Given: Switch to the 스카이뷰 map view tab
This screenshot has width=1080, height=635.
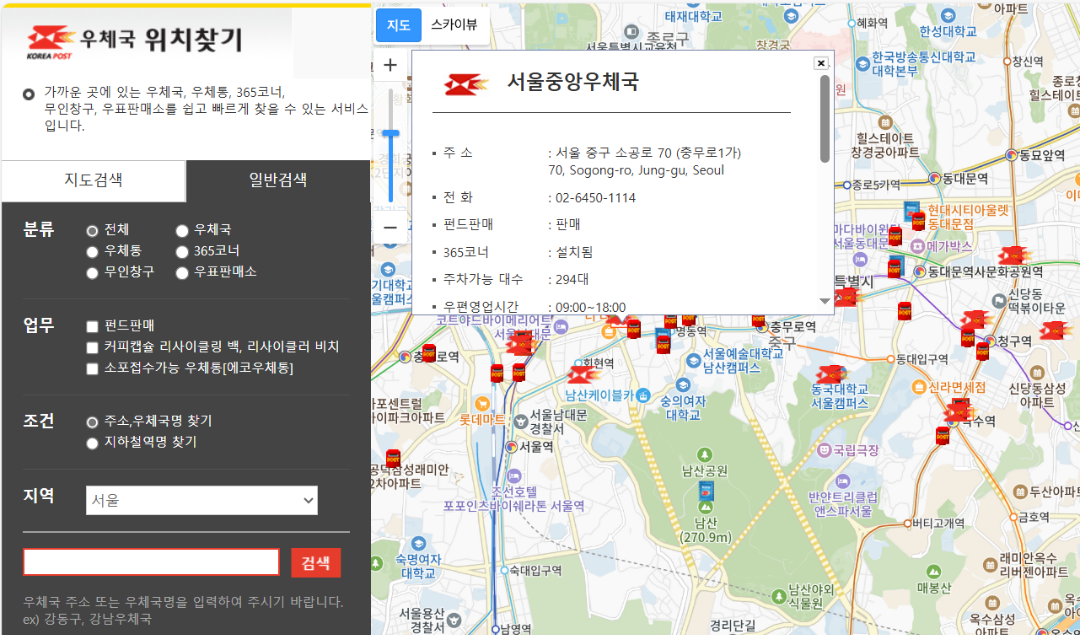Looking at the screenshot, I should coord(454,25).
